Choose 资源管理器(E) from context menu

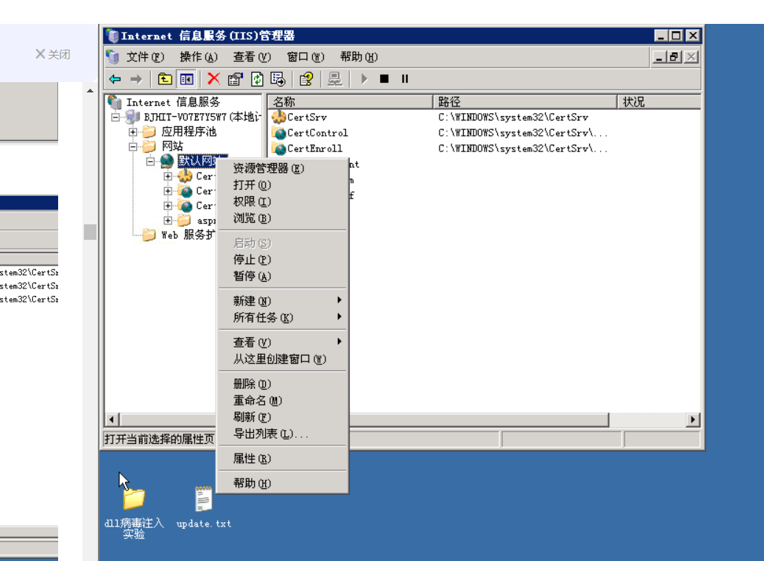point(282,168)
